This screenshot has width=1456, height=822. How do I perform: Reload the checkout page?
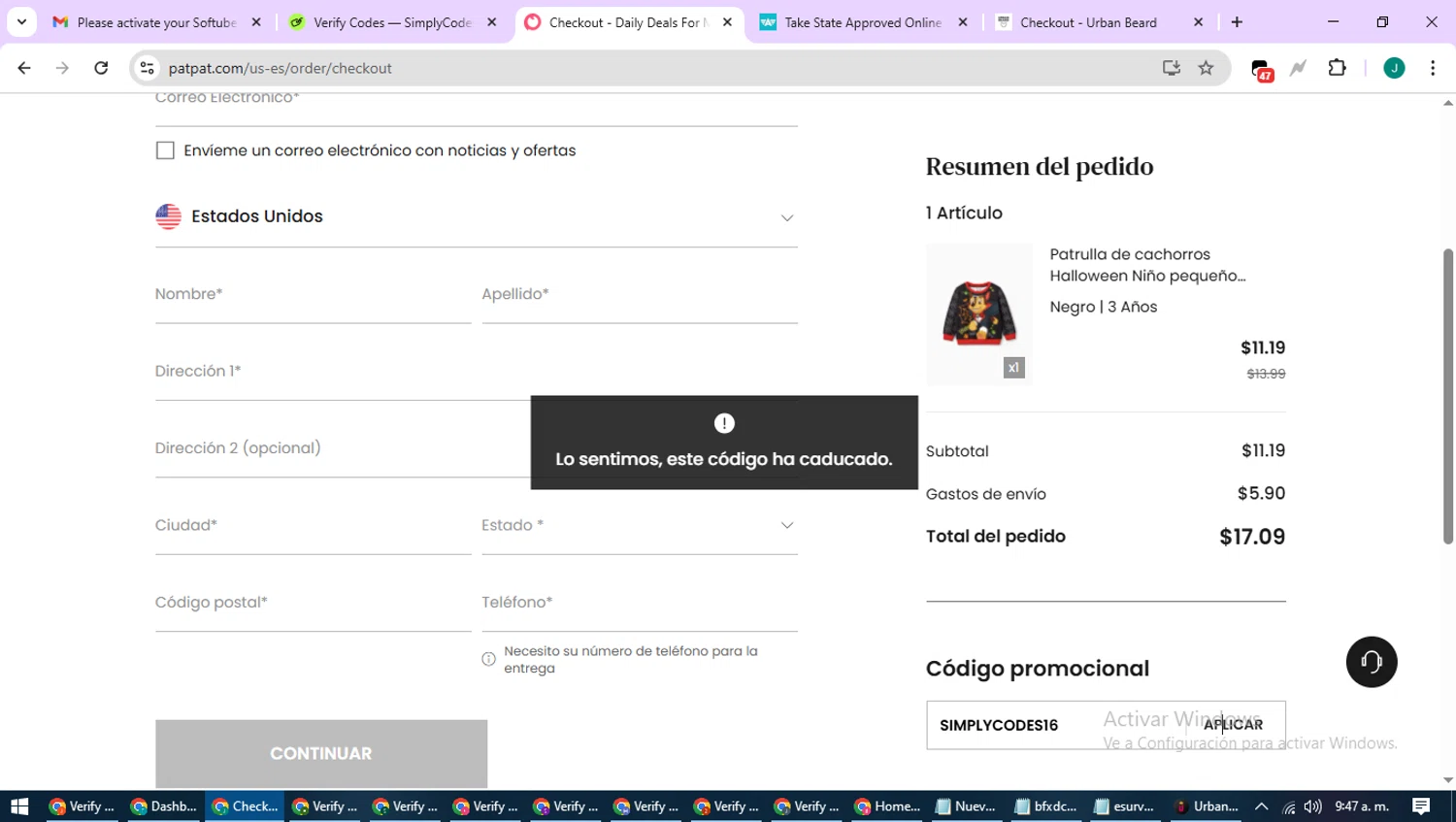101,68
